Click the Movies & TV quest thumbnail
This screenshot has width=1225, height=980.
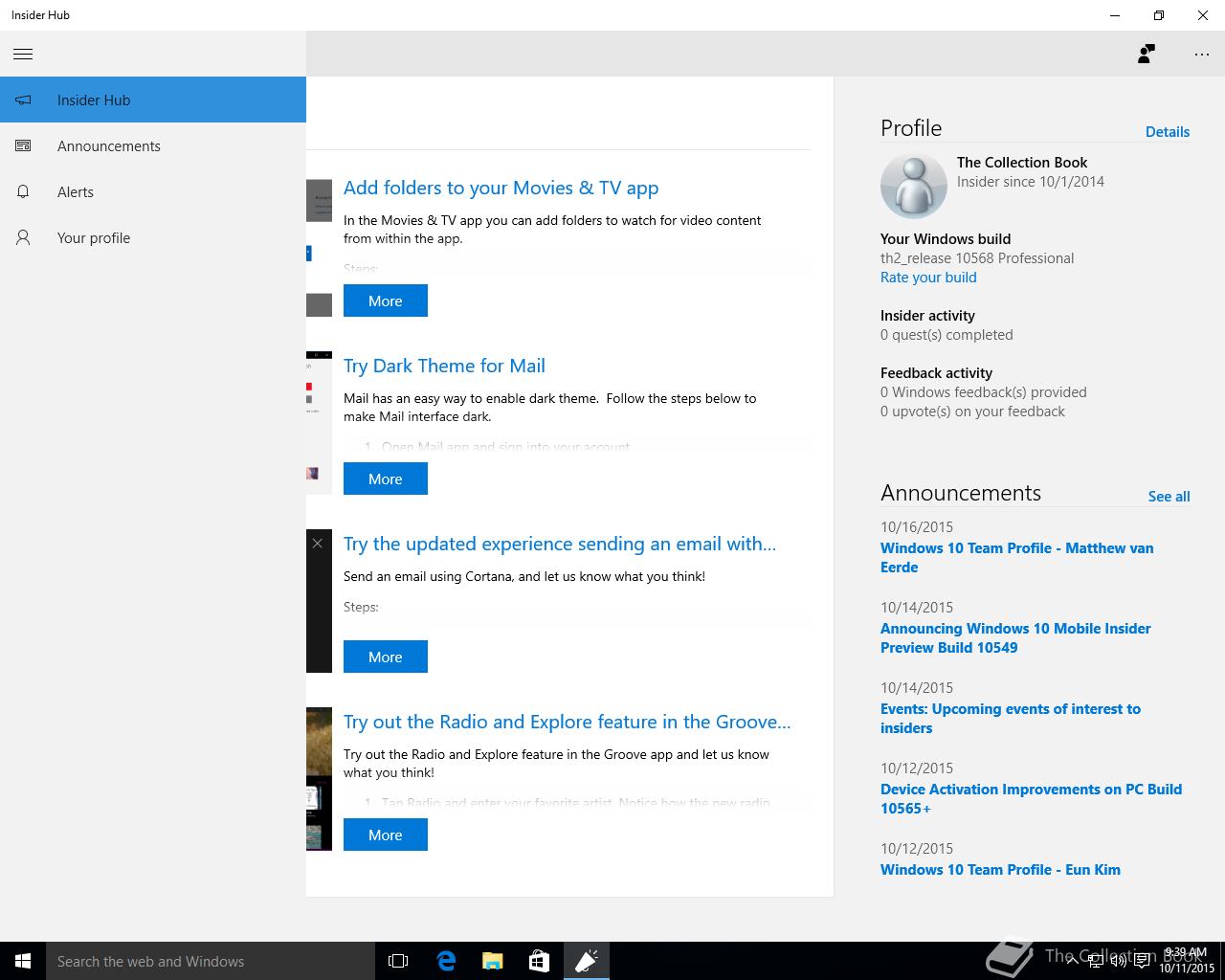tap(320, 248)
